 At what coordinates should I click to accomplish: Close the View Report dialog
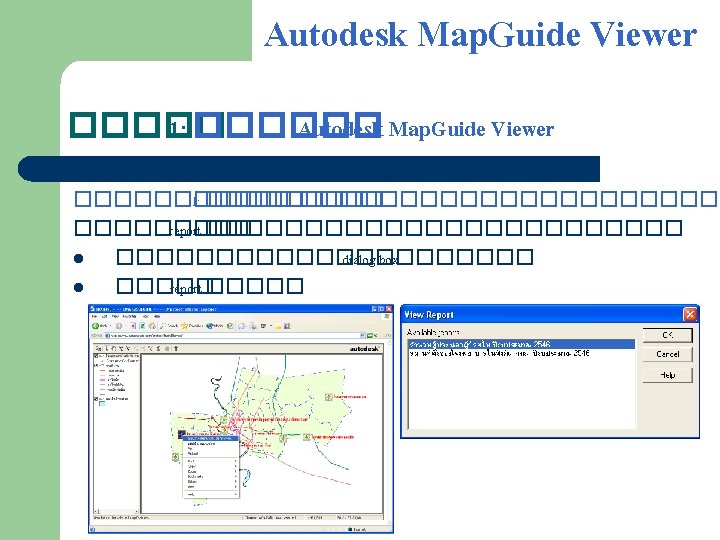pos(690,315)
